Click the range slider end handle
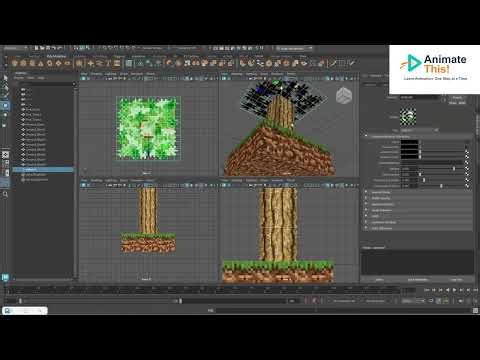This screenshot has width=480, height=360. coord(180,301)
